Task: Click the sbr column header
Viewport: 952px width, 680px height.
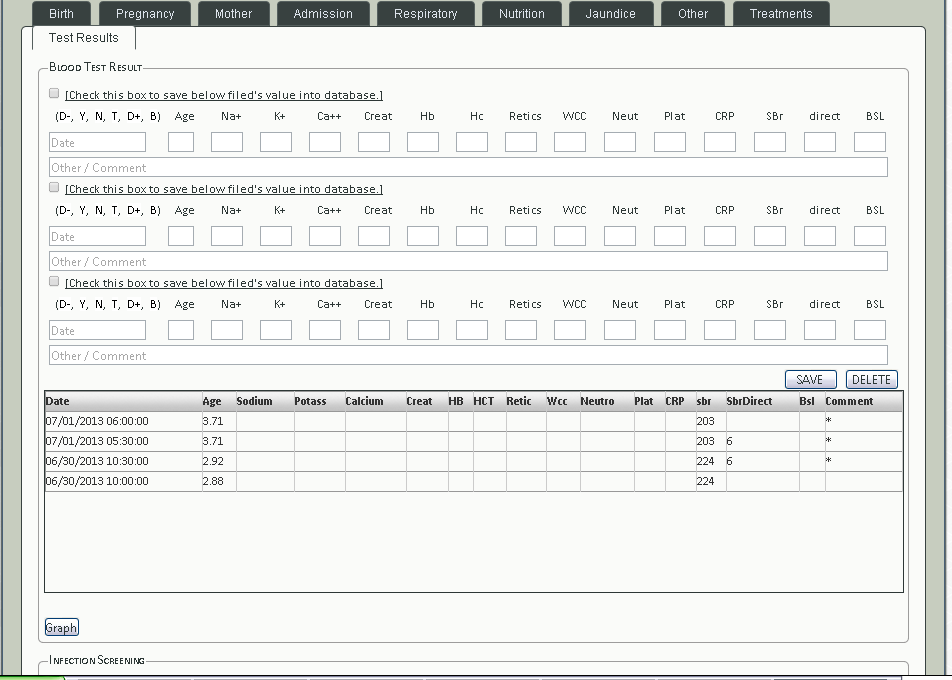Action: [x=708, y=401]
